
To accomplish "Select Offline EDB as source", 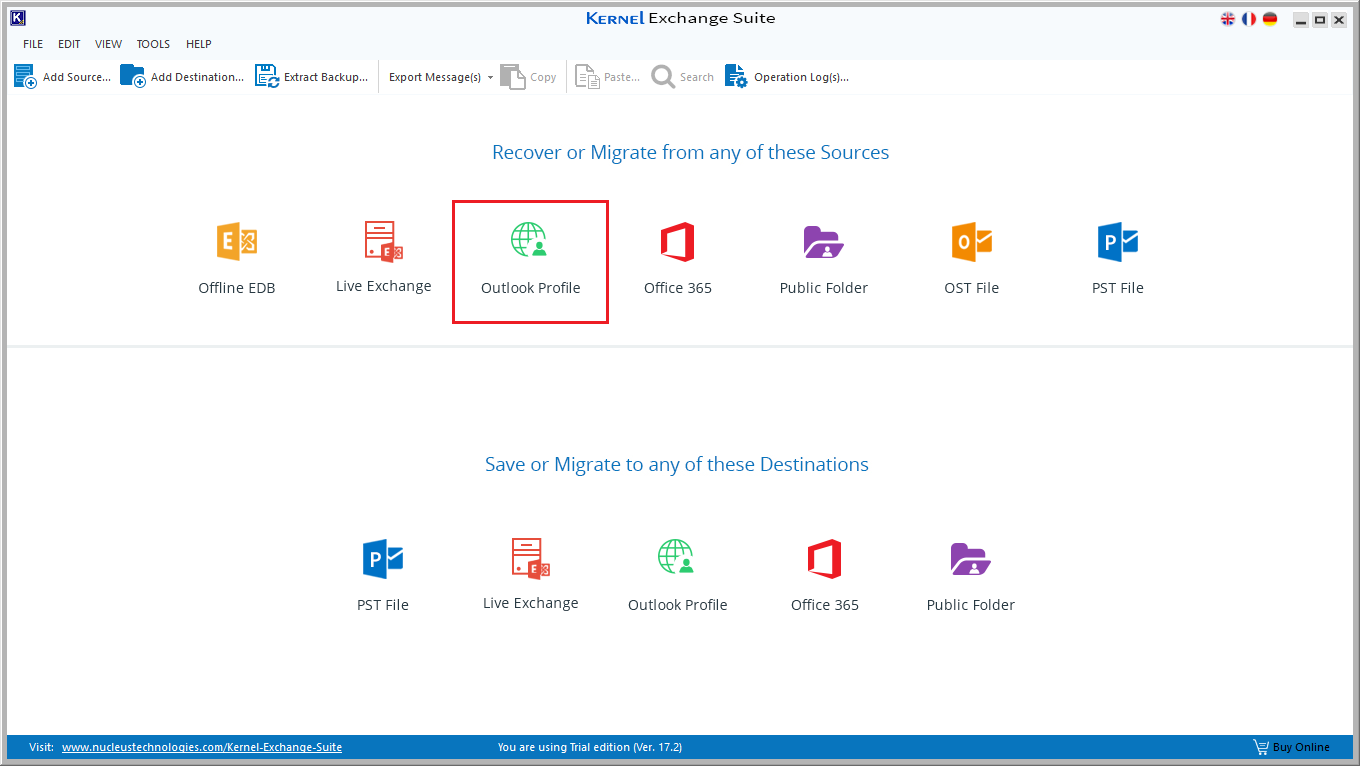I will click(237, 260).
